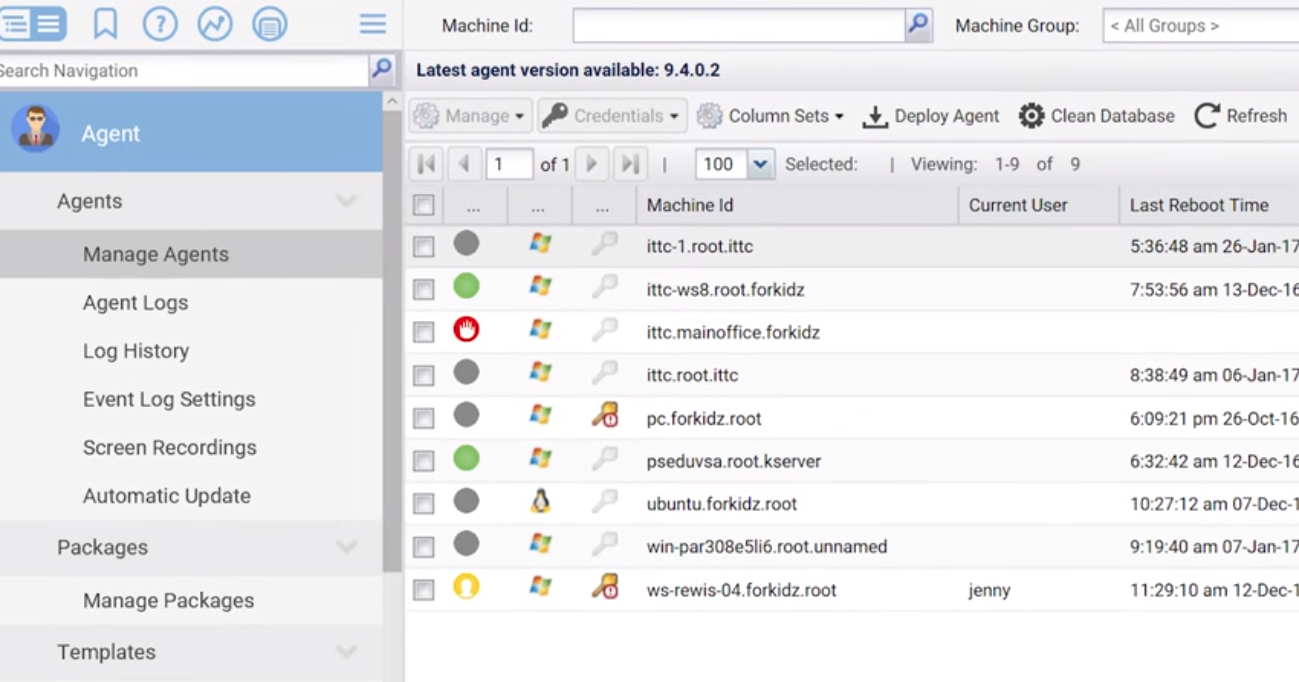Expand the Column Sets dropdown

pyautogui.click(x=770, y=116)
